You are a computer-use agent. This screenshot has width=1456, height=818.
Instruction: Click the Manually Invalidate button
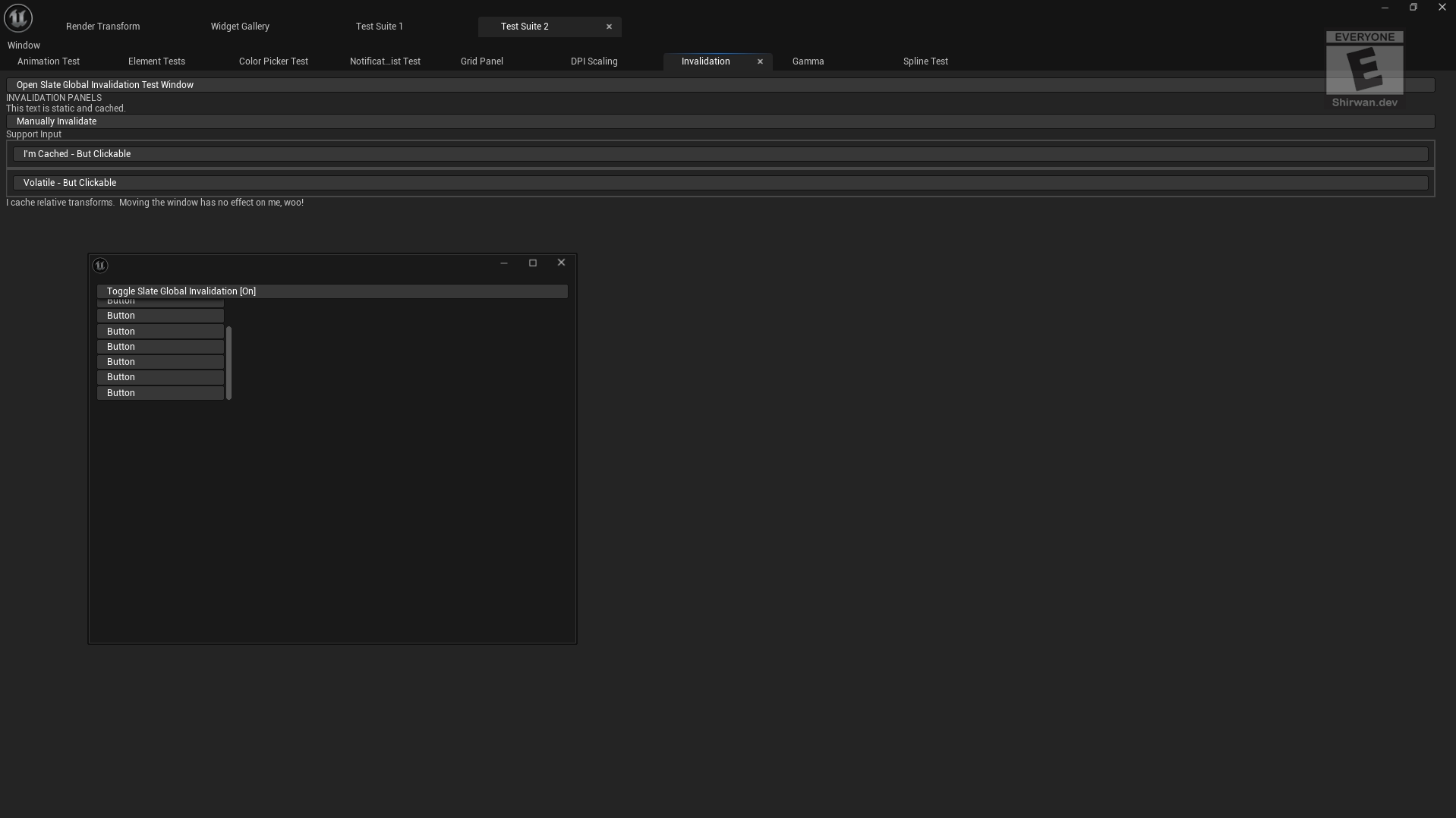(x=720, y=121)
